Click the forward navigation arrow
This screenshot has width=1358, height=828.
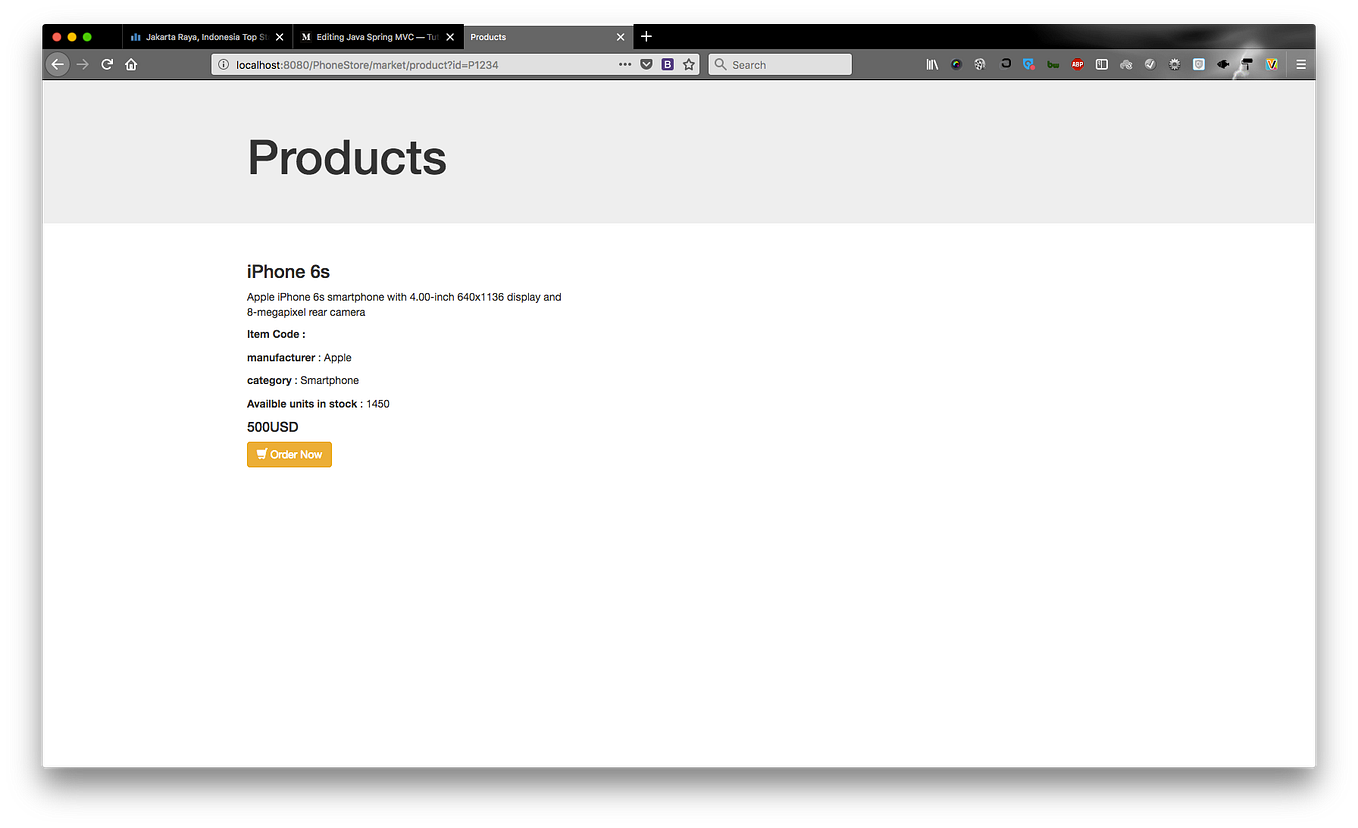(x=83, y=64)
